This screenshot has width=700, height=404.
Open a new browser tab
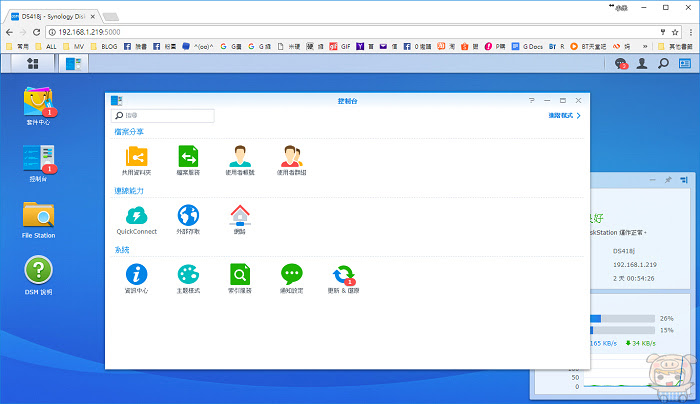click(x=111, y=17)
